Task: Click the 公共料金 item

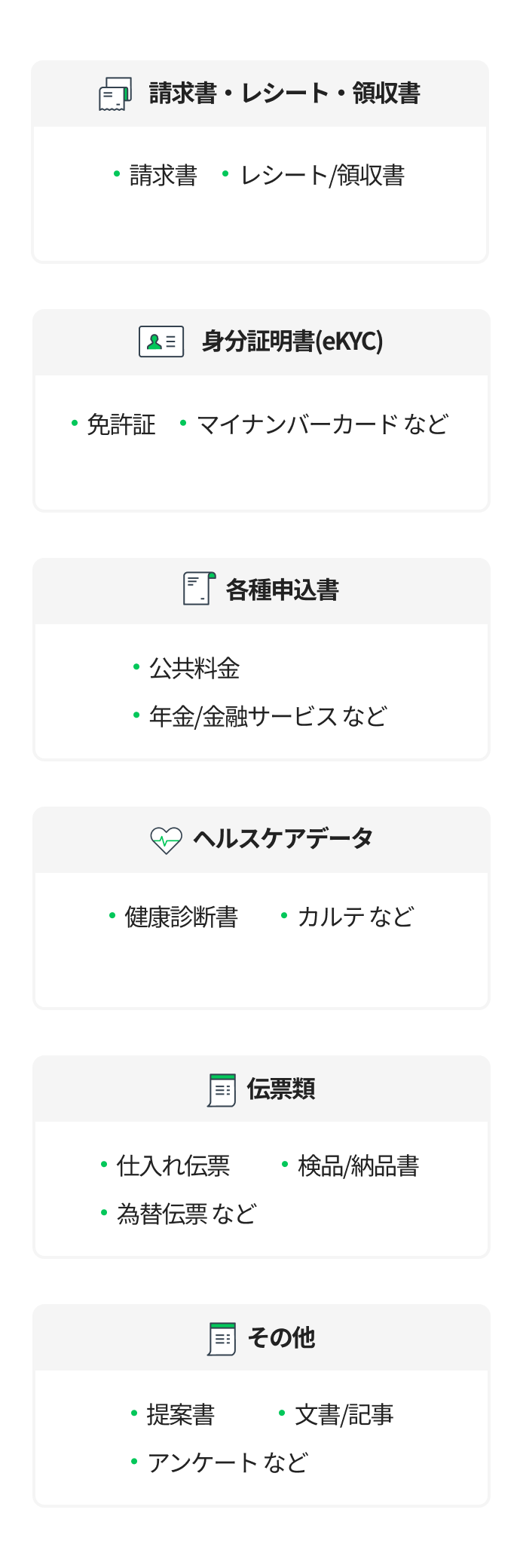Action: click(194, 668)
